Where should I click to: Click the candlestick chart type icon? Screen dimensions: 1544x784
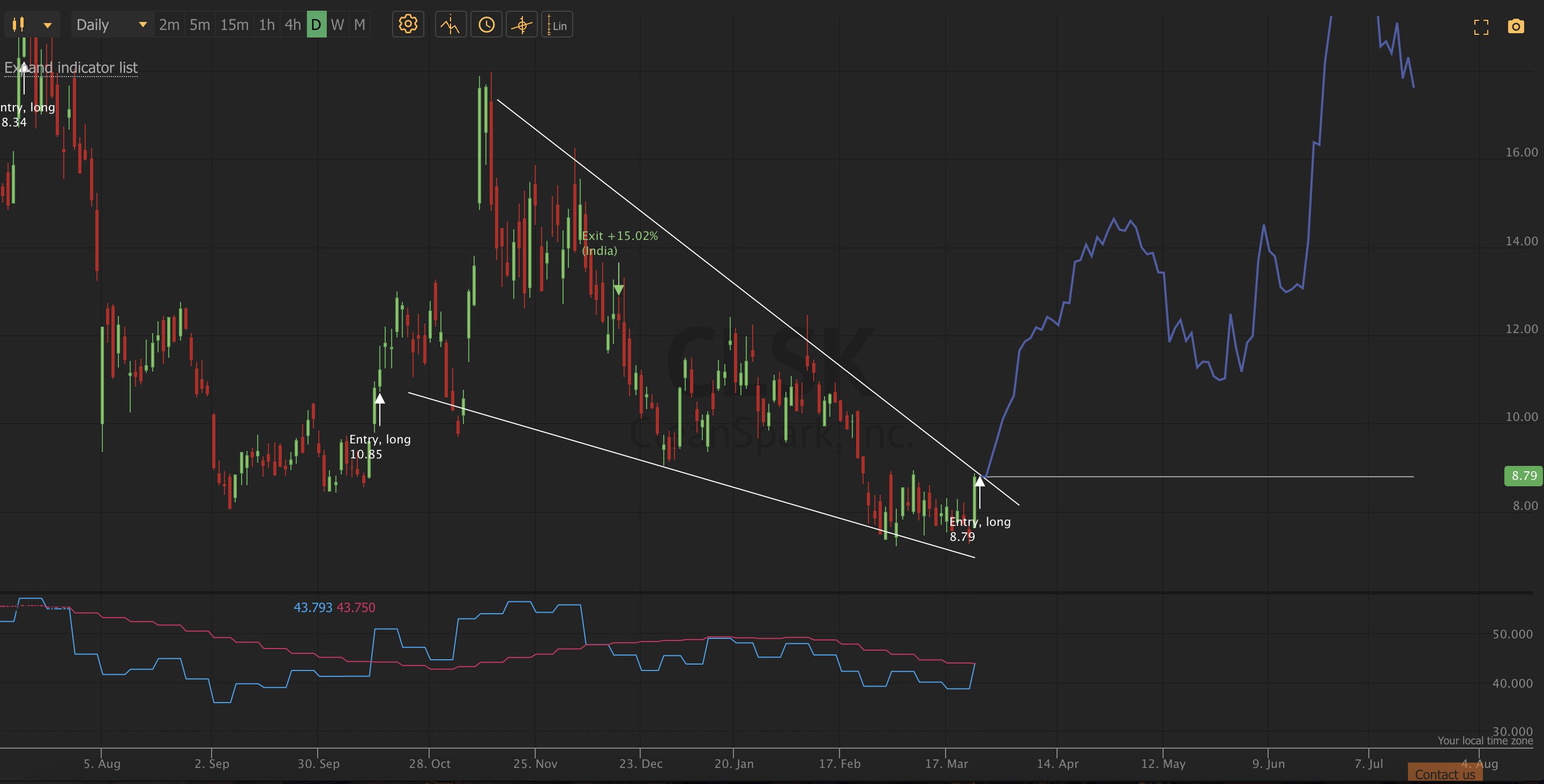[x=19, y=25]
